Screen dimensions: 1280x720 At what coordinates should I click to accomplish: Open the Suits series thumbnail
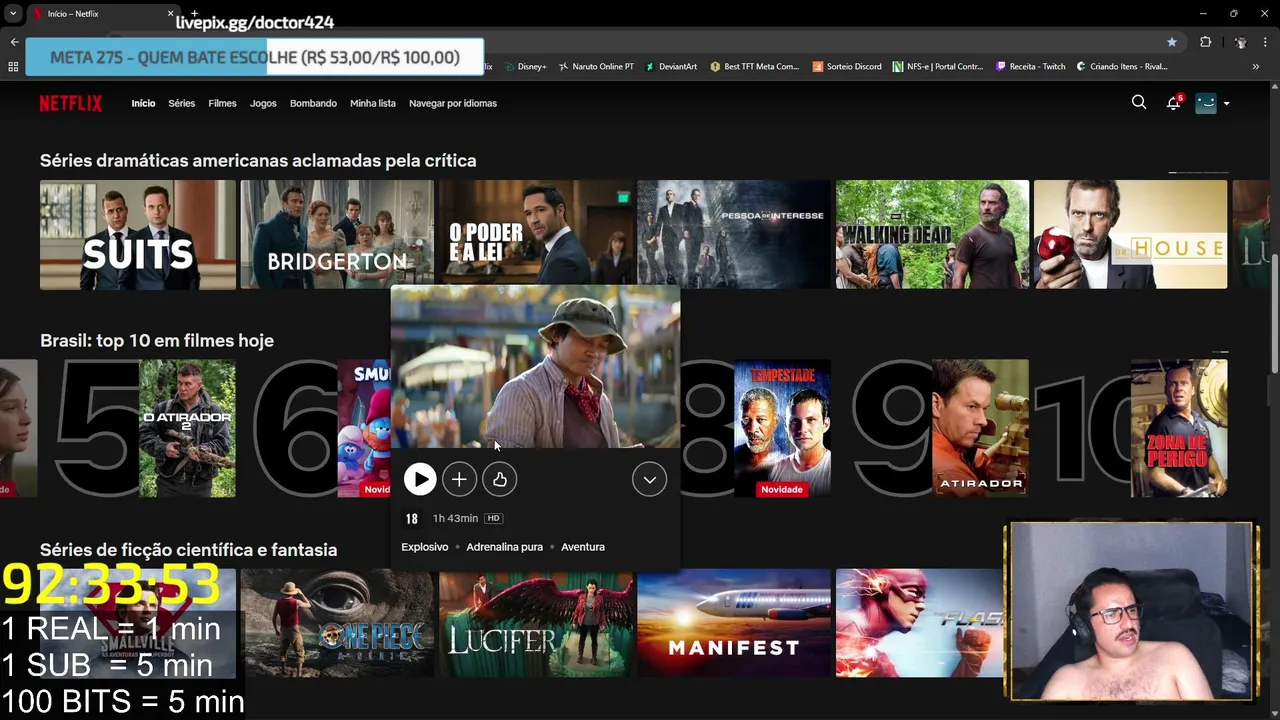tap(138, 235)
